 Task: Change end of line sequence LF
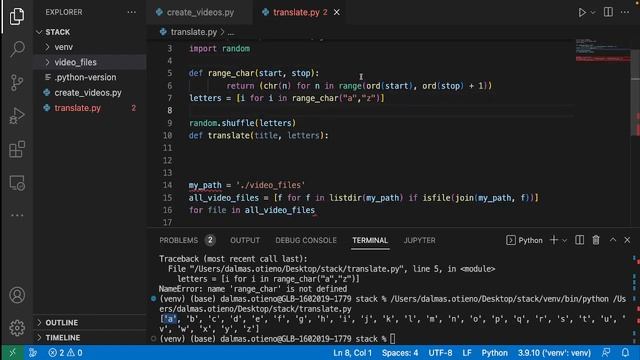(x=467, y=353)
